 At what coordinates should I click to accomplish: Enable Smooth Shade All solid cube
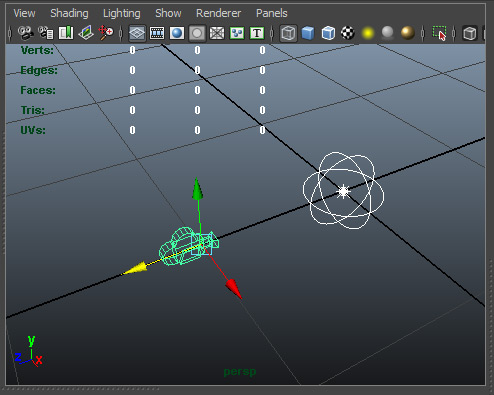point(308,33)
